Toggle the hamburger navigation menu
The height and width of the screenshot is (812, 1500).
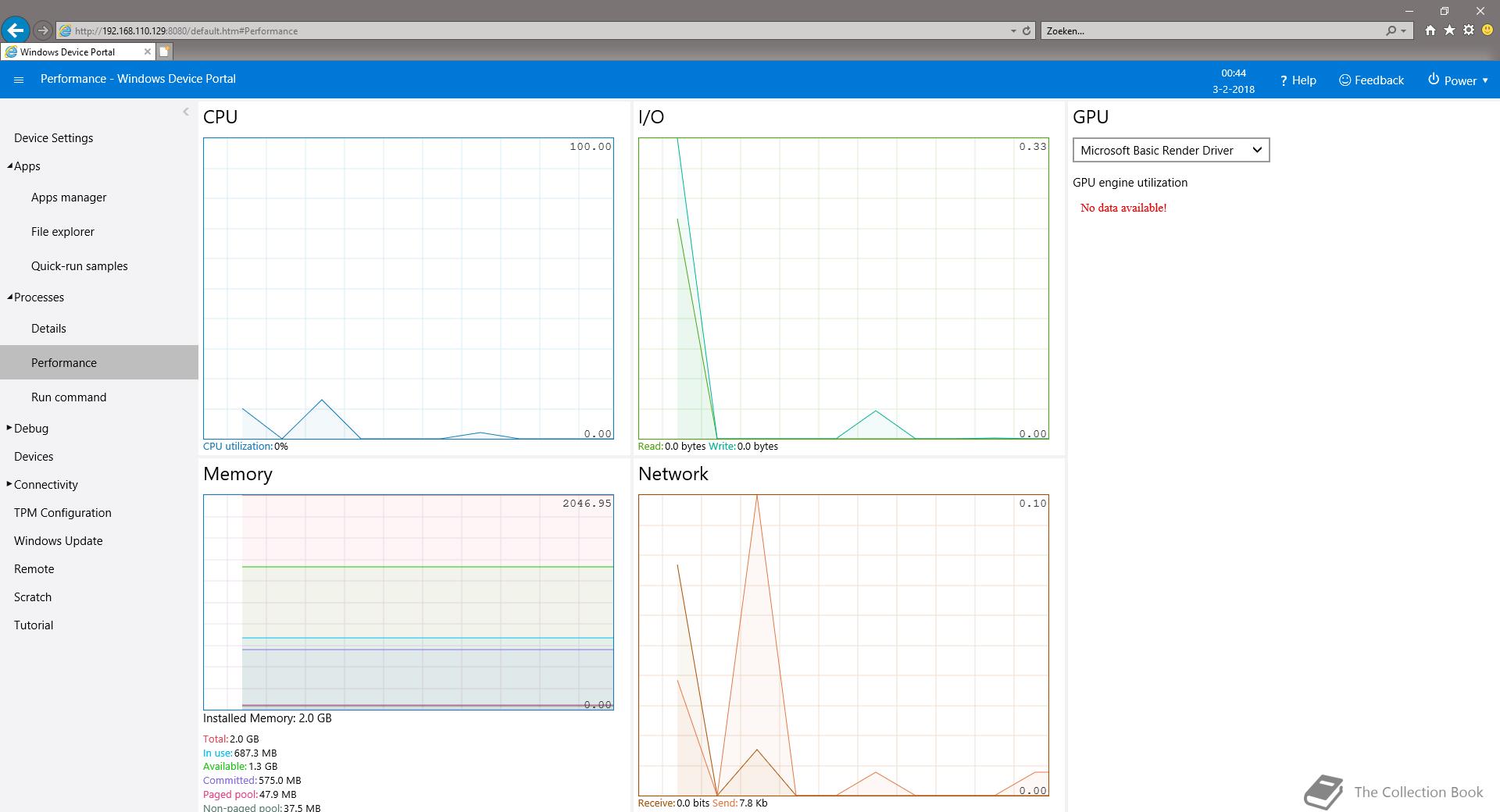pyautogui.click(x=19, y=80)
